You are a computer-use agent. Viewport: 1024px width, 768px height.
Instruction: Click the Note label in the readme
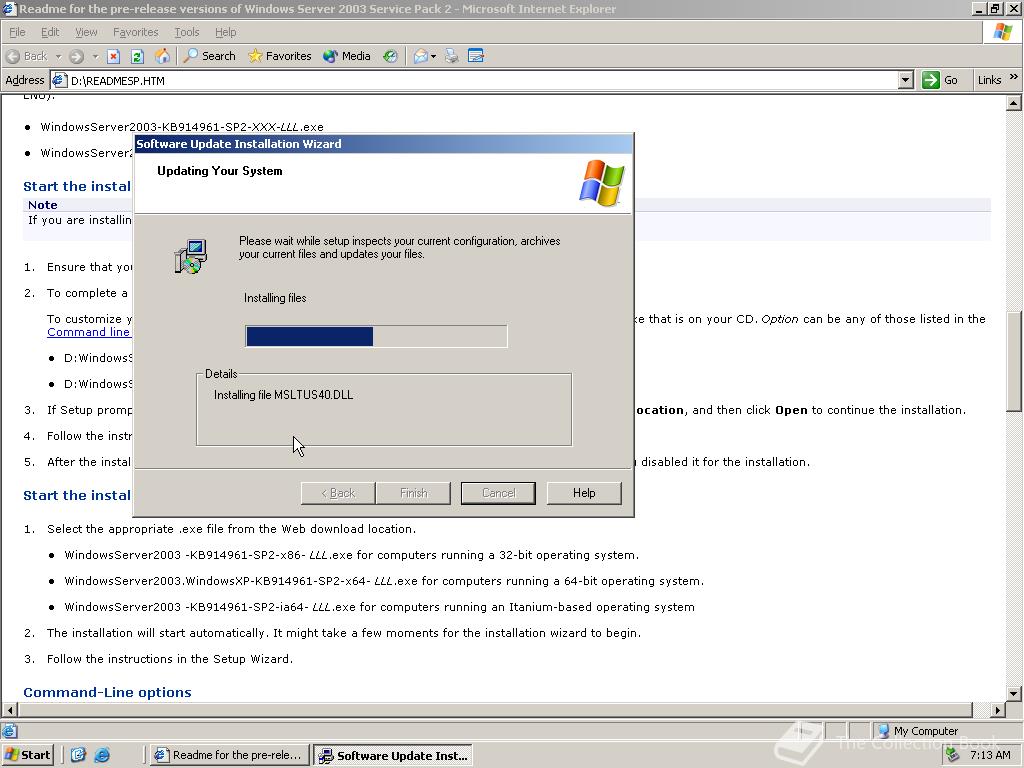pyautogui.click(x=42, y=204)
